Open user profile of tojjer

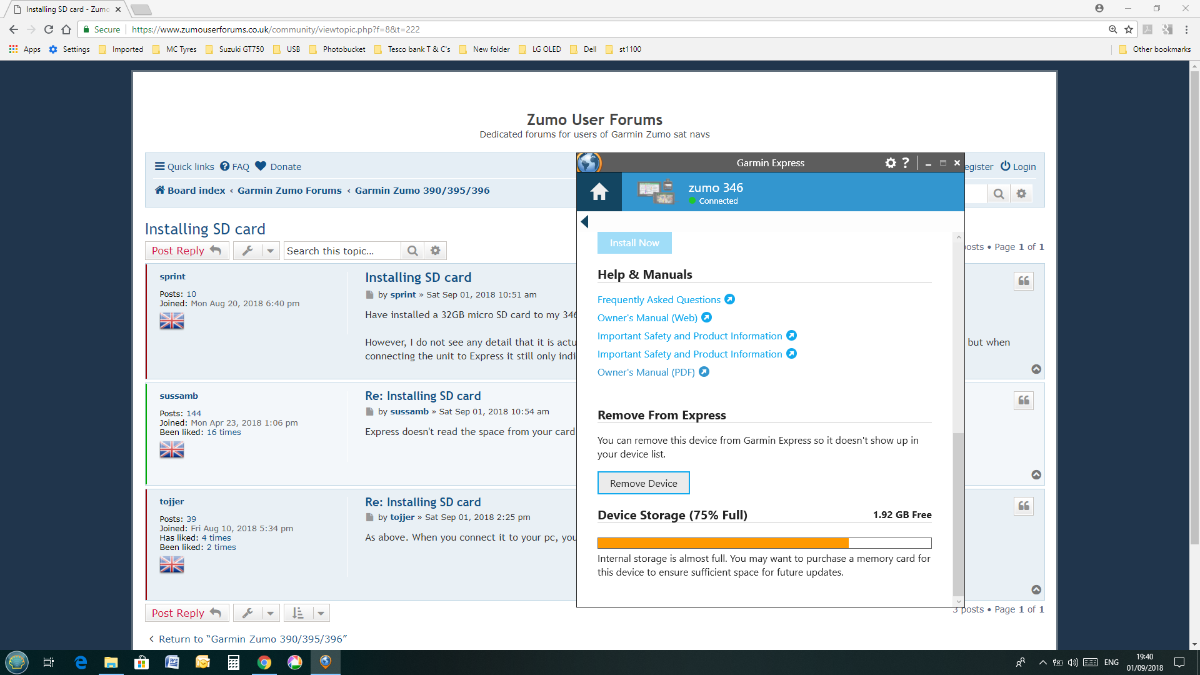tap(172, 502)
